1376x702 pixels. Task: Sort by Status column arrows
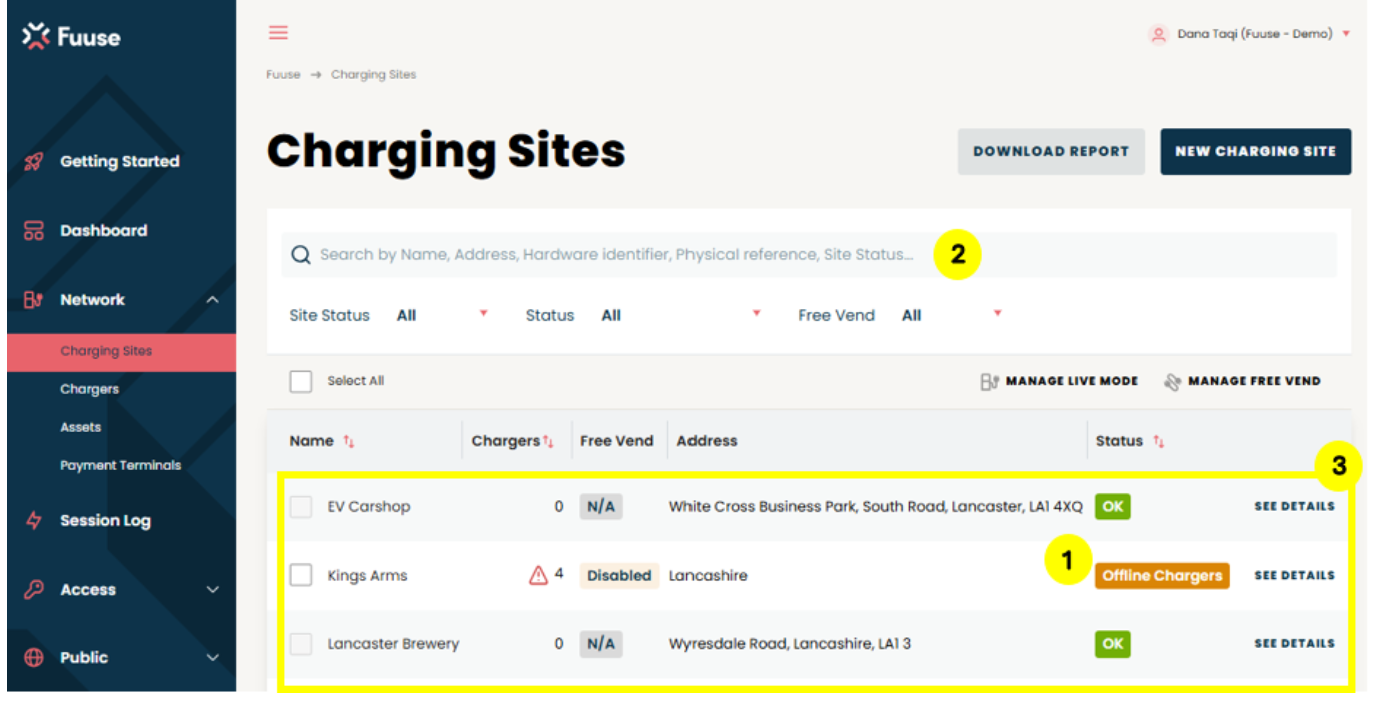pos(1158,441)
